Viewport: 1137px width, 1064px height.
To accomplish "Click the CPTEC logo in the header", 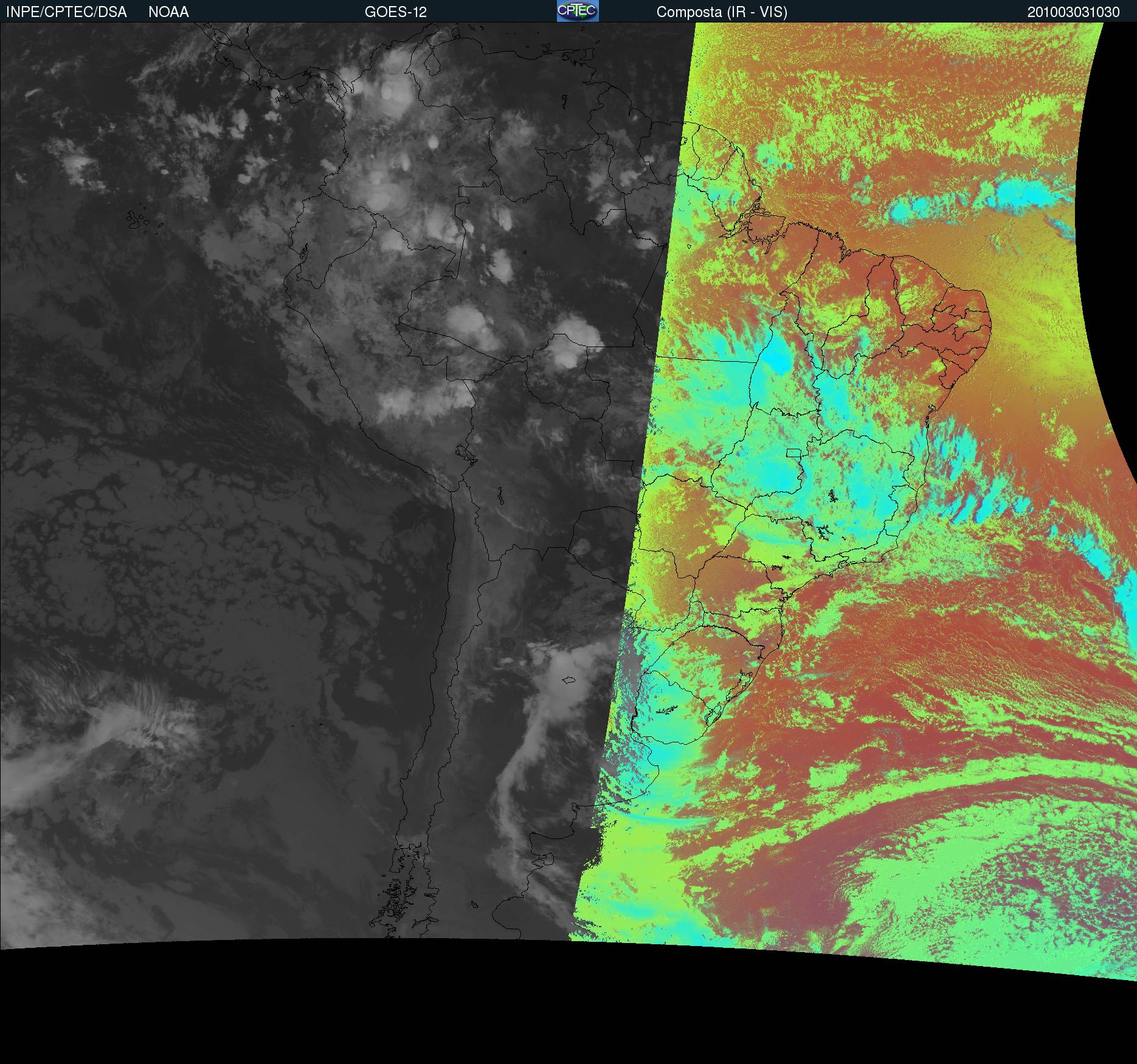I will (578, 11).
